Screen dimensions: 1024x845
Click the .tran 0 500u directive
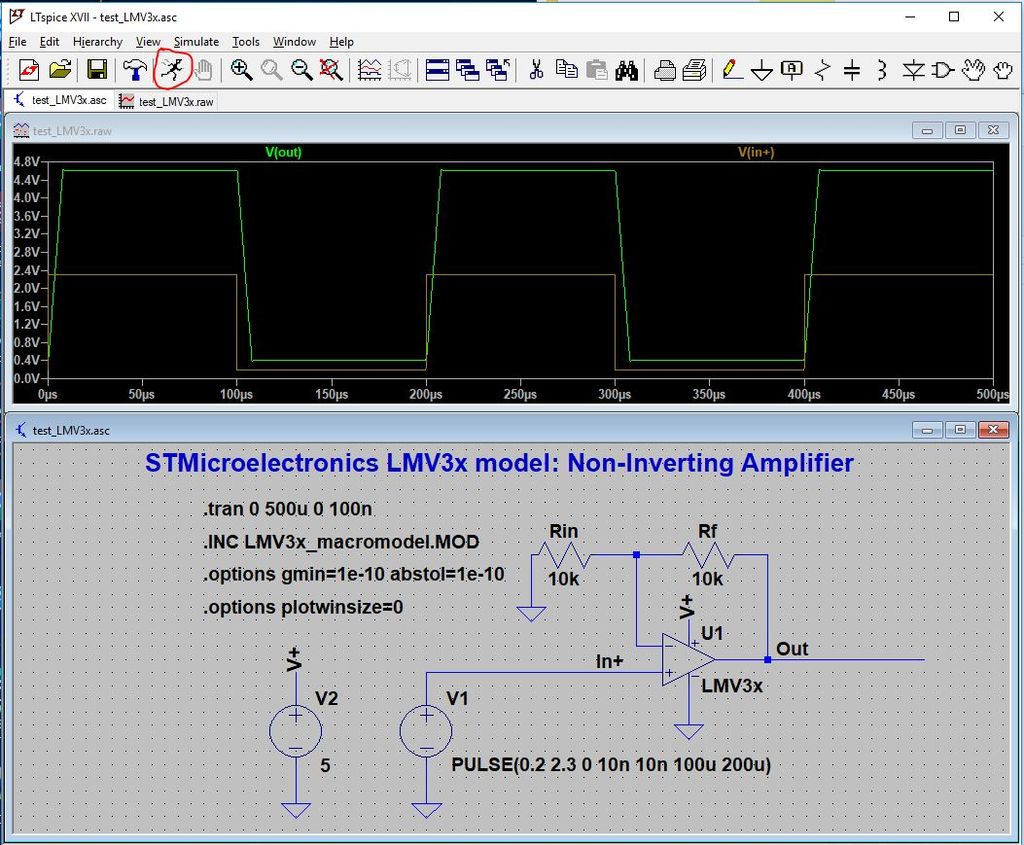click(288, 508)
